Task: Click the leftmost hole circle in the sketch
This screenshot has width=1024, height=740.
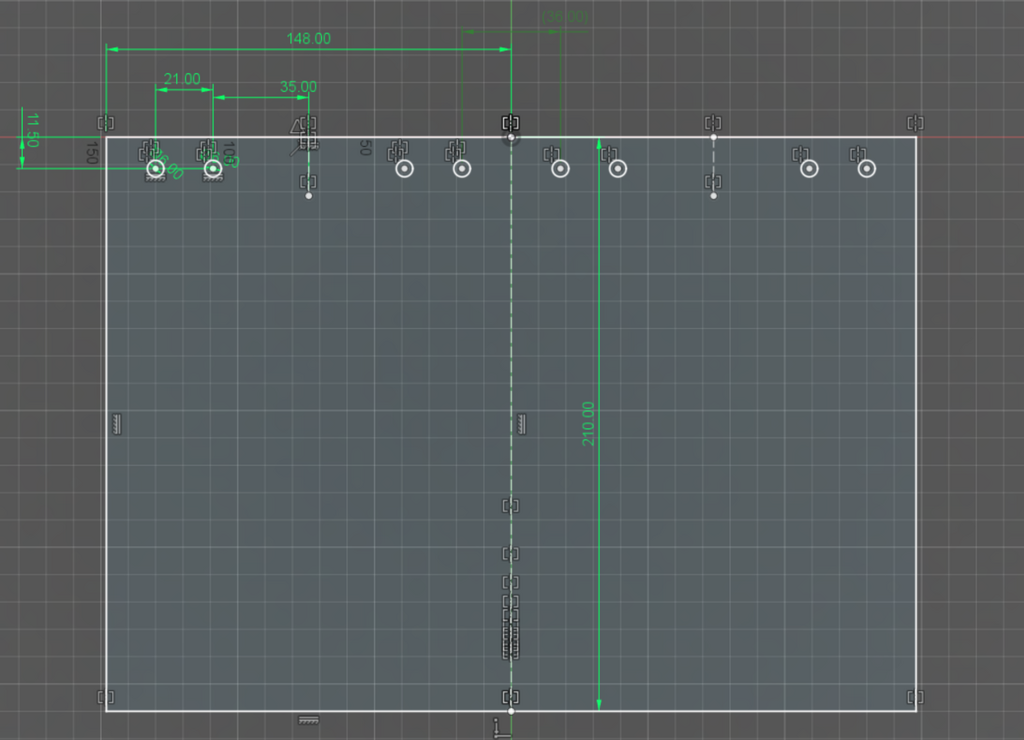Action: pyautogui.click(x=155, y=169)
